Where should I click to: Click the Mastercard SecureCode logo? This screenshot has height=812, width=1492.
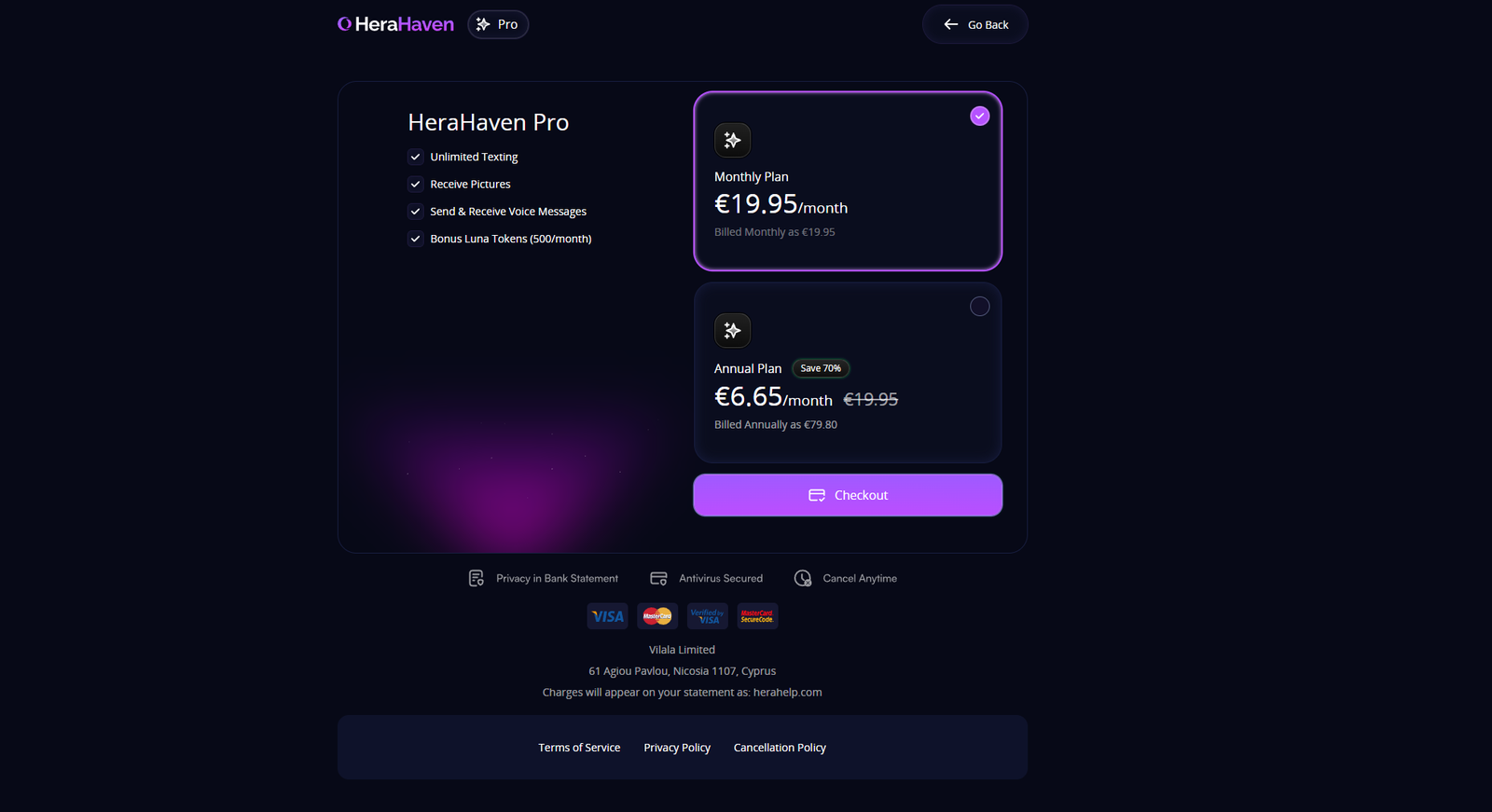[757, 616]
